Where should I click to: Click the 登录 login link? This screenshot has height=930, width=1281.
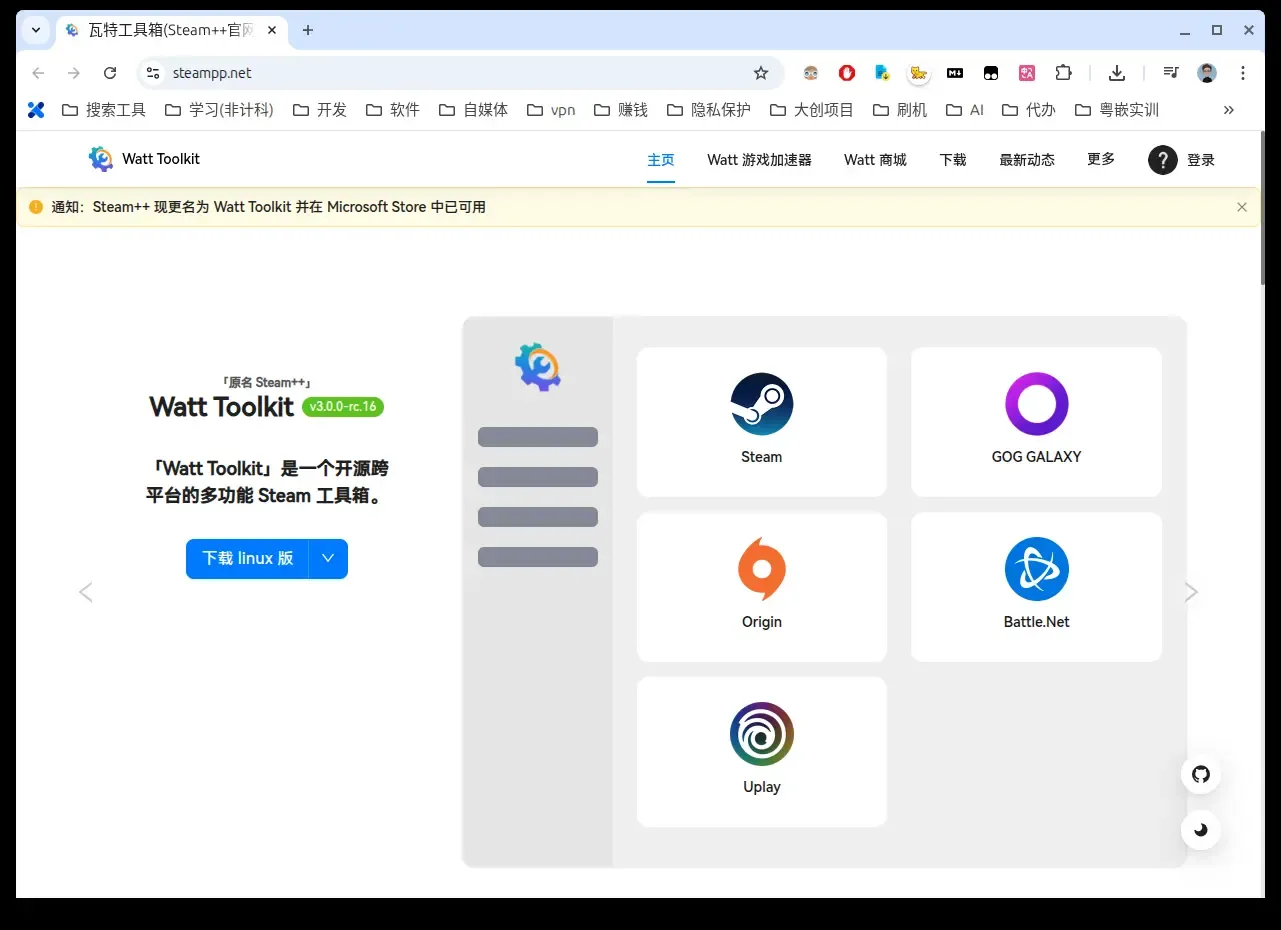click(x=1200, y=160)
